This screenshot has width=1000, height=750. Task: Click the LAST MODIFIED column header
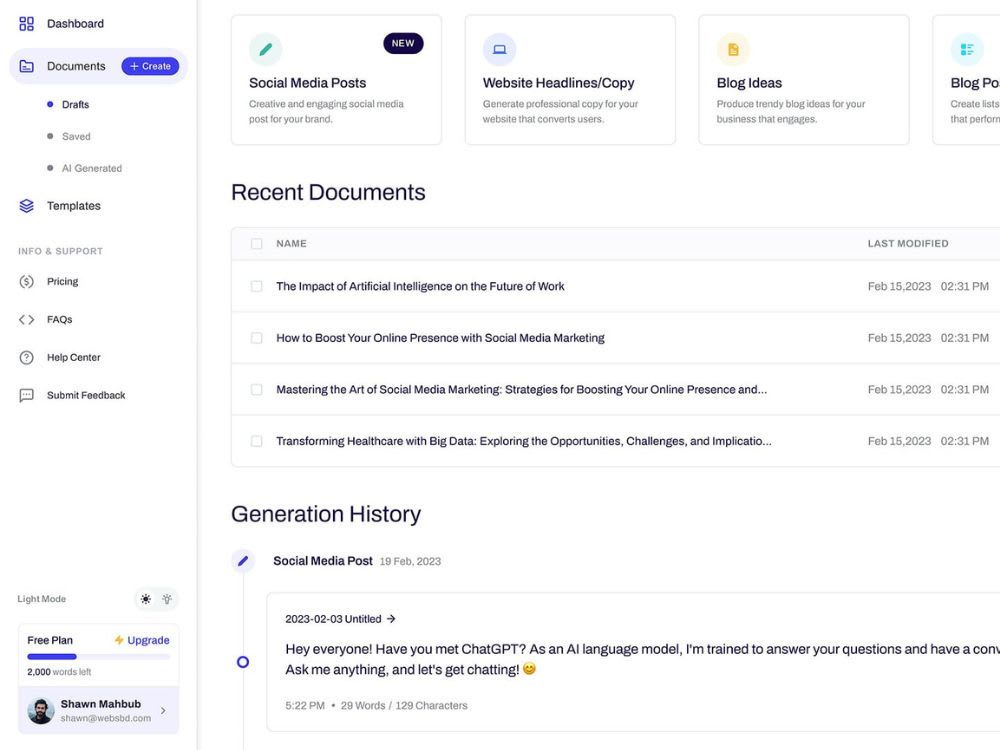click(908, 244)
